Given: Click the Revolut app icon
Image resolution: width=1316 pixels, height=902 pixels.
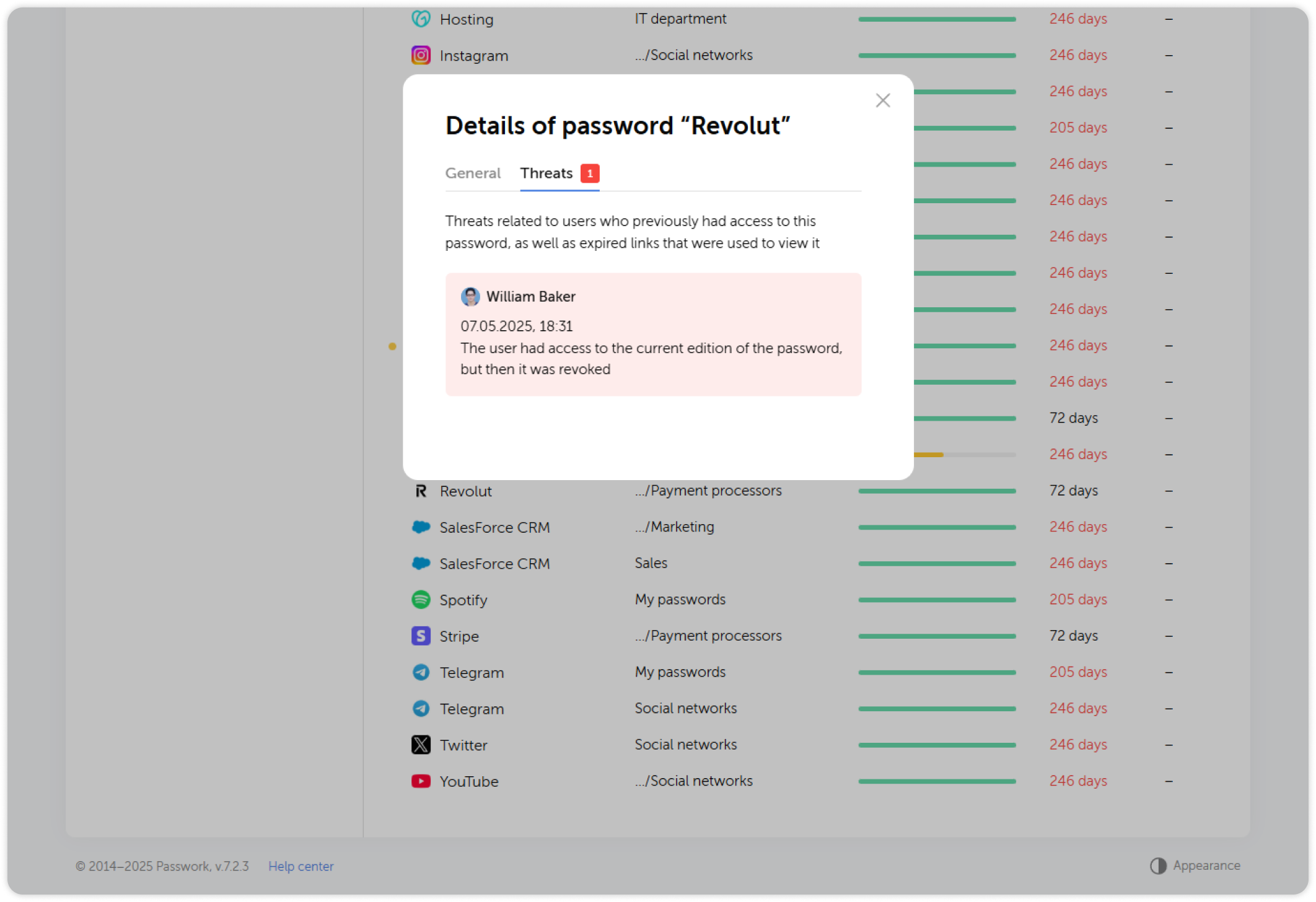Looking at the screenshot, I should click(x=421, y=491).
